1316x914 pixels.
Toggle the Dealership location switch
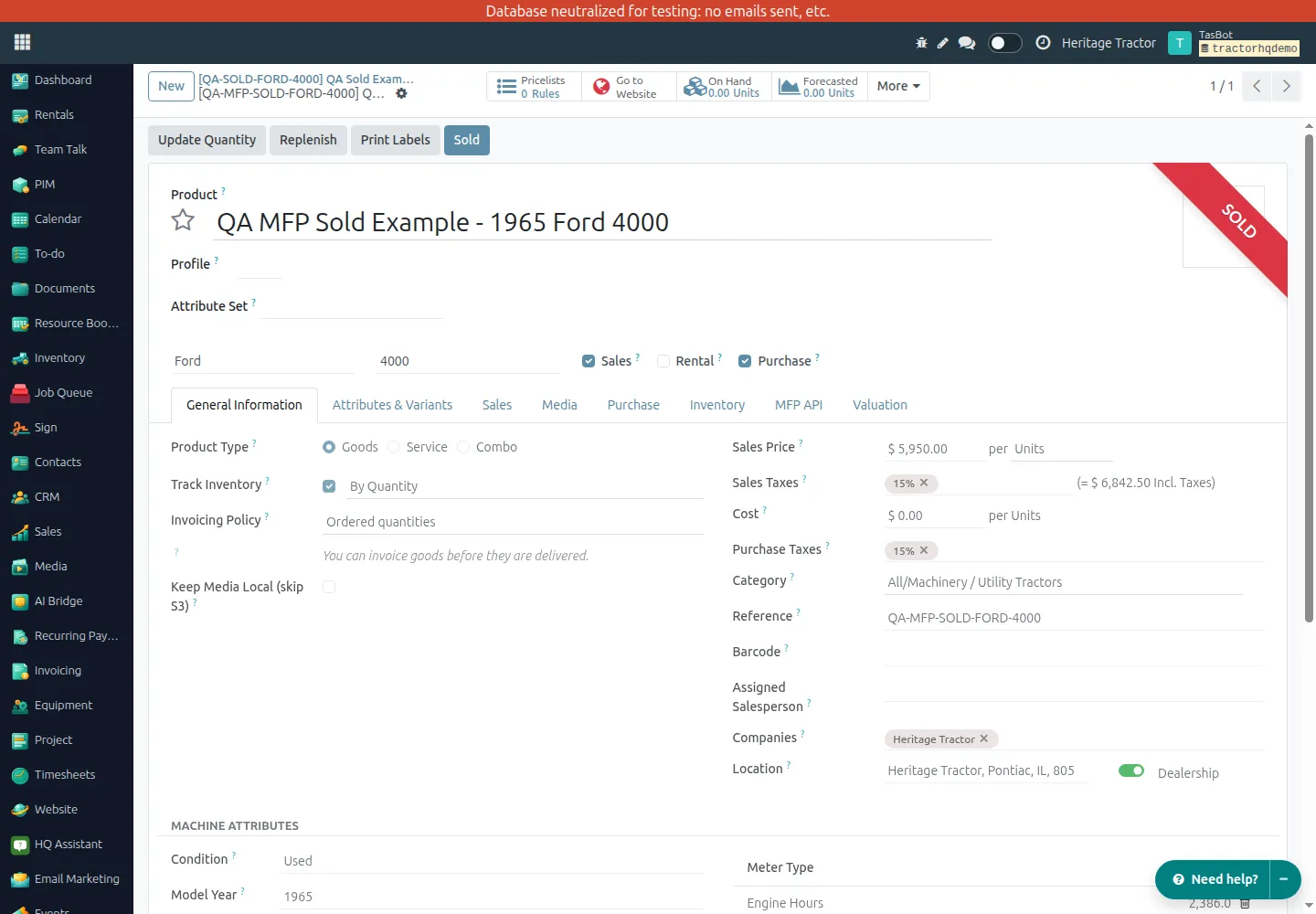tap(1131, 771)
